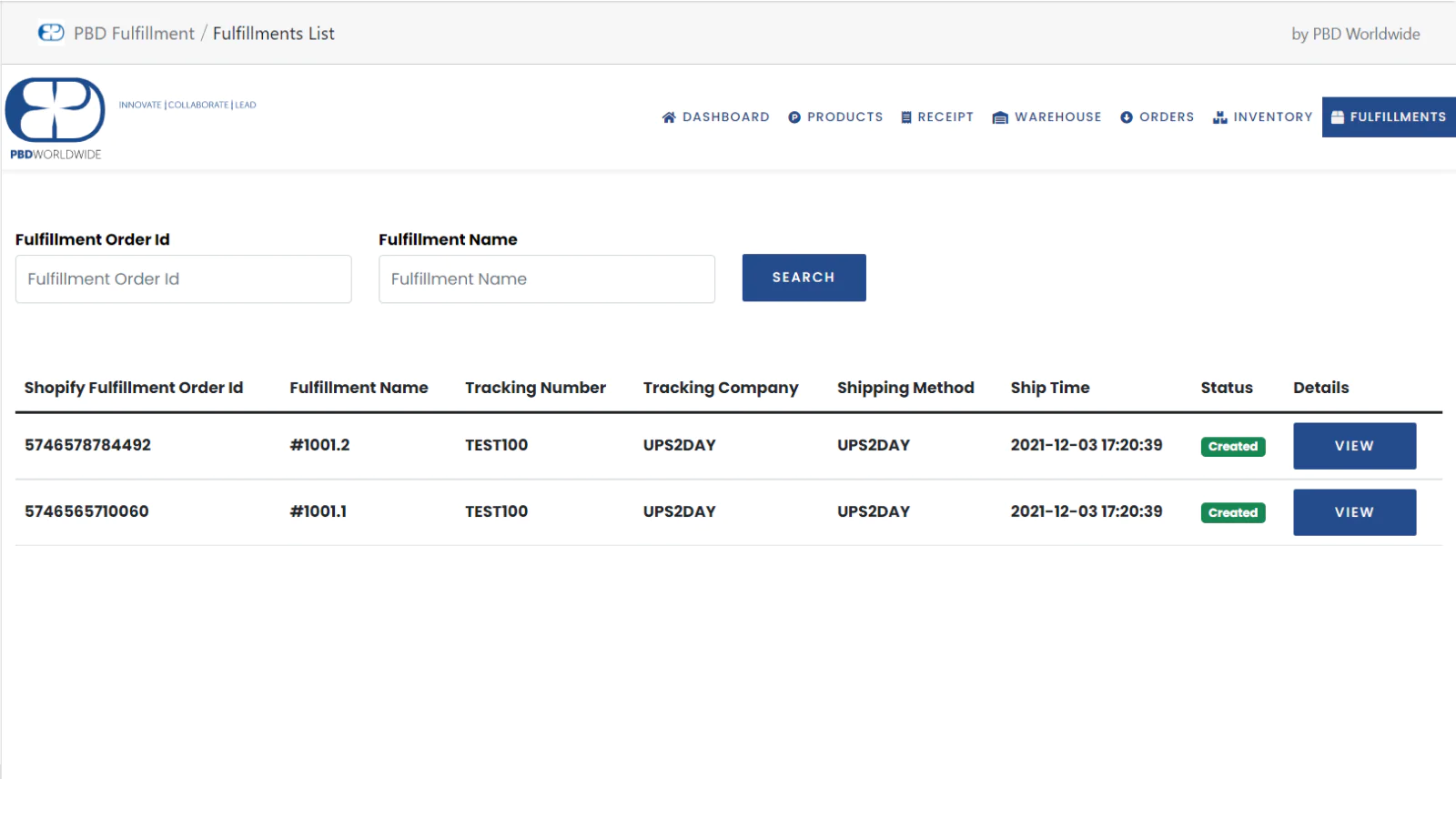This screenshot has height=819, width=1456.
Task: Focus the Fulfillment Name input field
Action: 546,278
